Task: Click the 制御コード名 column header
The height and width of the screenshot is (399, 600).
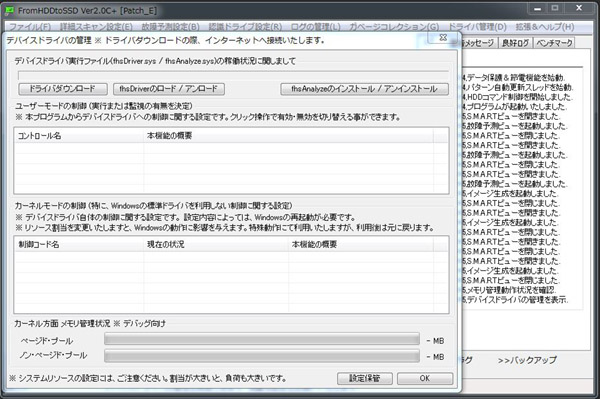Action: tap(79, 244)
